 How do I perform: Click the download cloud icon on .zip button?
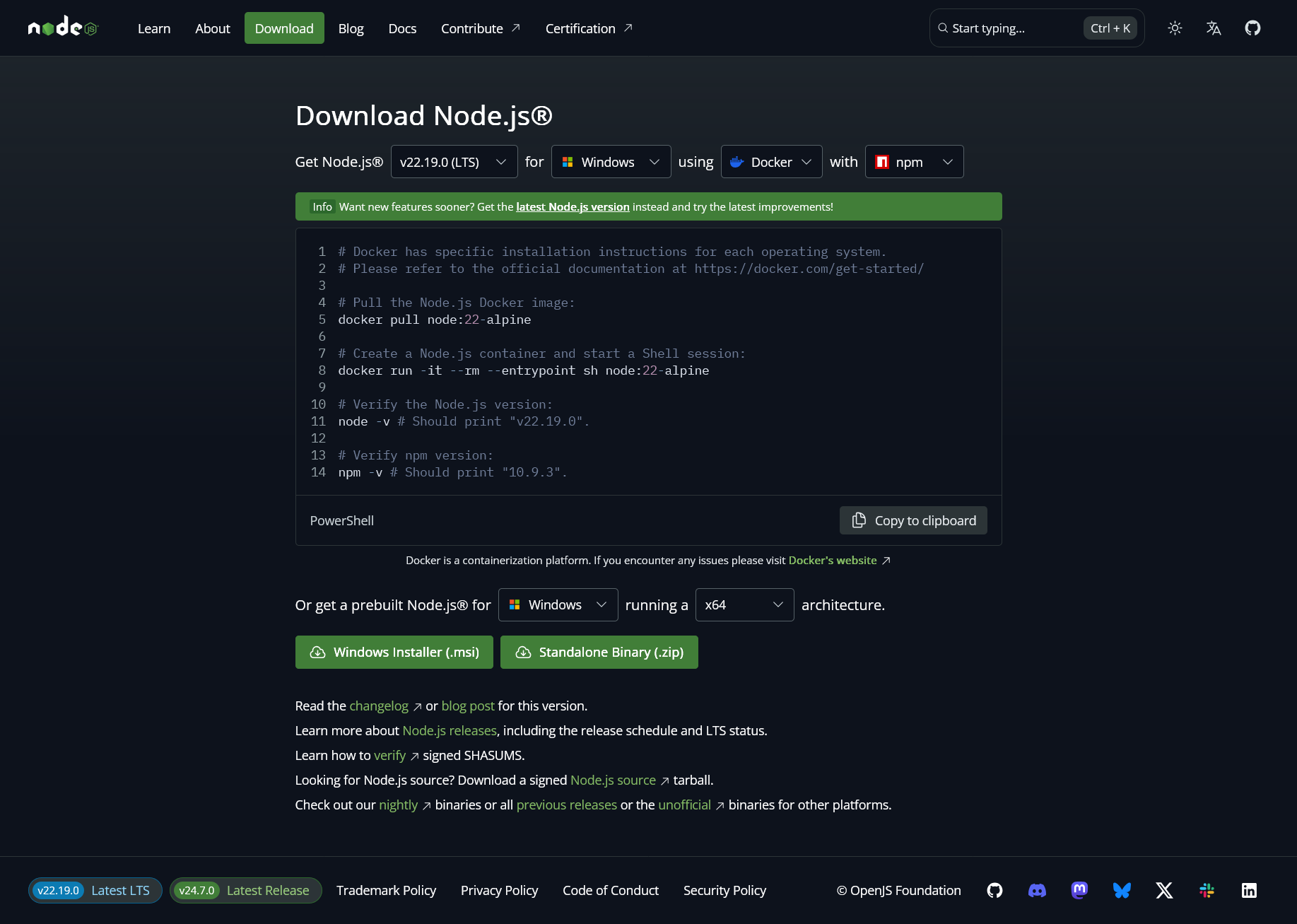point(523,653)
